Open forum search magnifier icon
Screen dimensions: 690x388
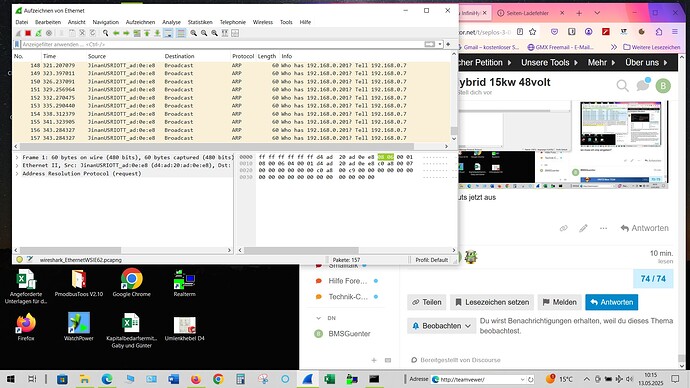point(622,85)
